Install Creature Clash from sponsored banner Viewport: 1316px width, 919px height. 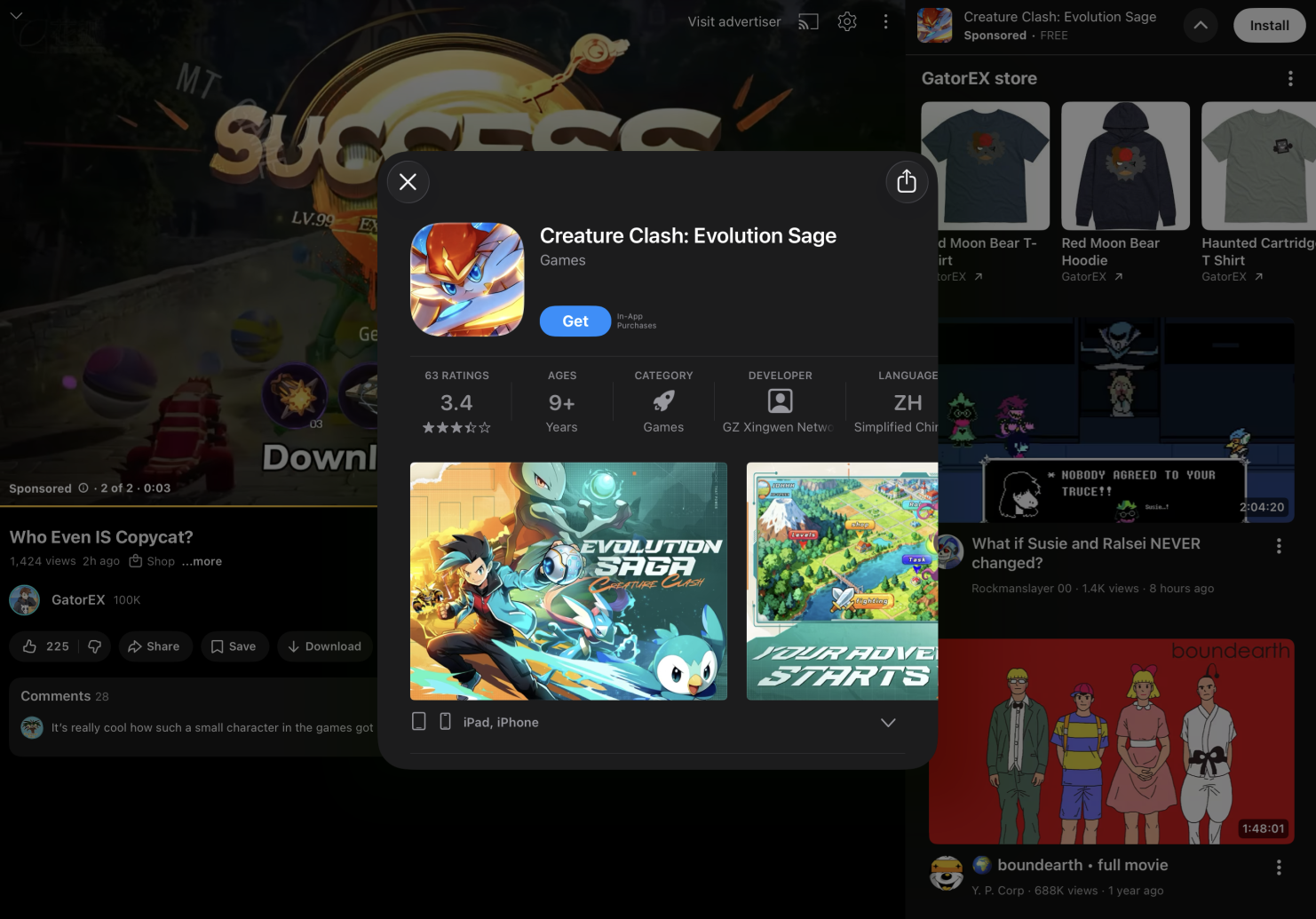[x=1269, y=26]
